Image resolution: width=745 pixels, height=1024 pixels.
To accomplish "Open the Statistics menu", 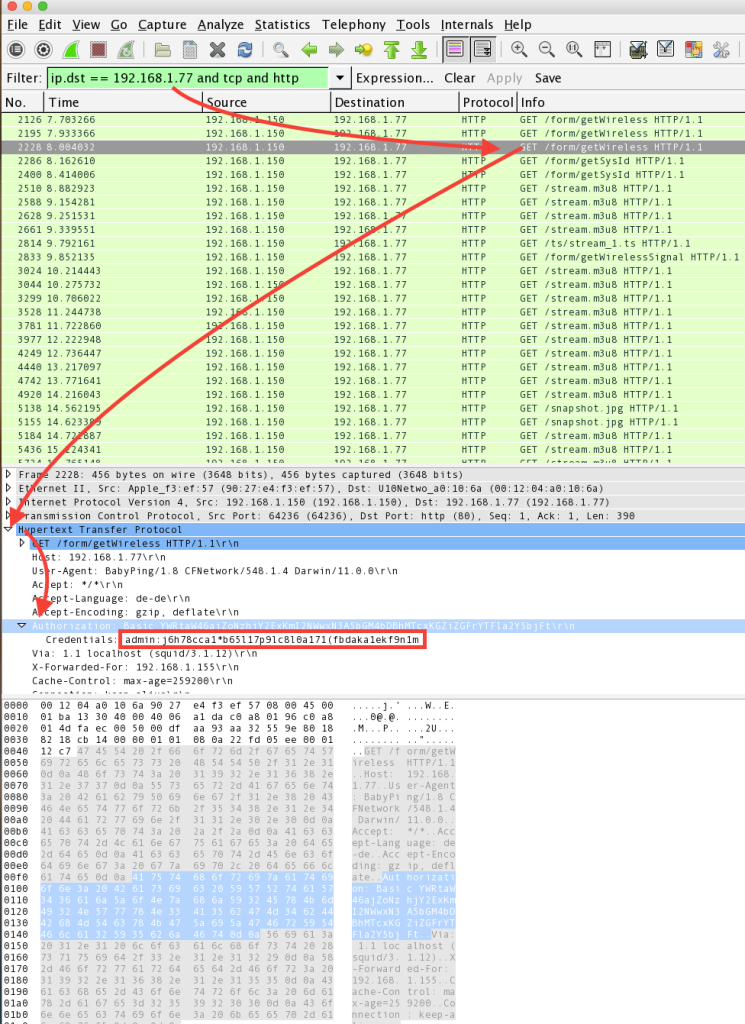I will click(x=282, y=24).
